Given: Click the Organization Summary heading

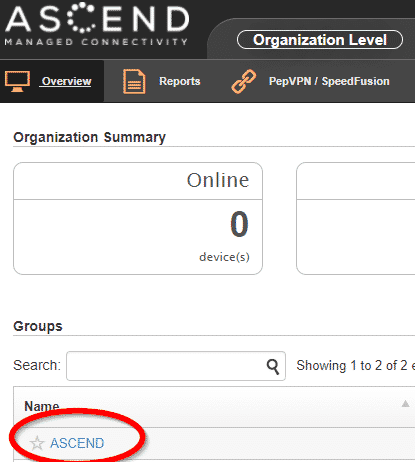Looking at the screenshot, I should click(x=89, y=137).
